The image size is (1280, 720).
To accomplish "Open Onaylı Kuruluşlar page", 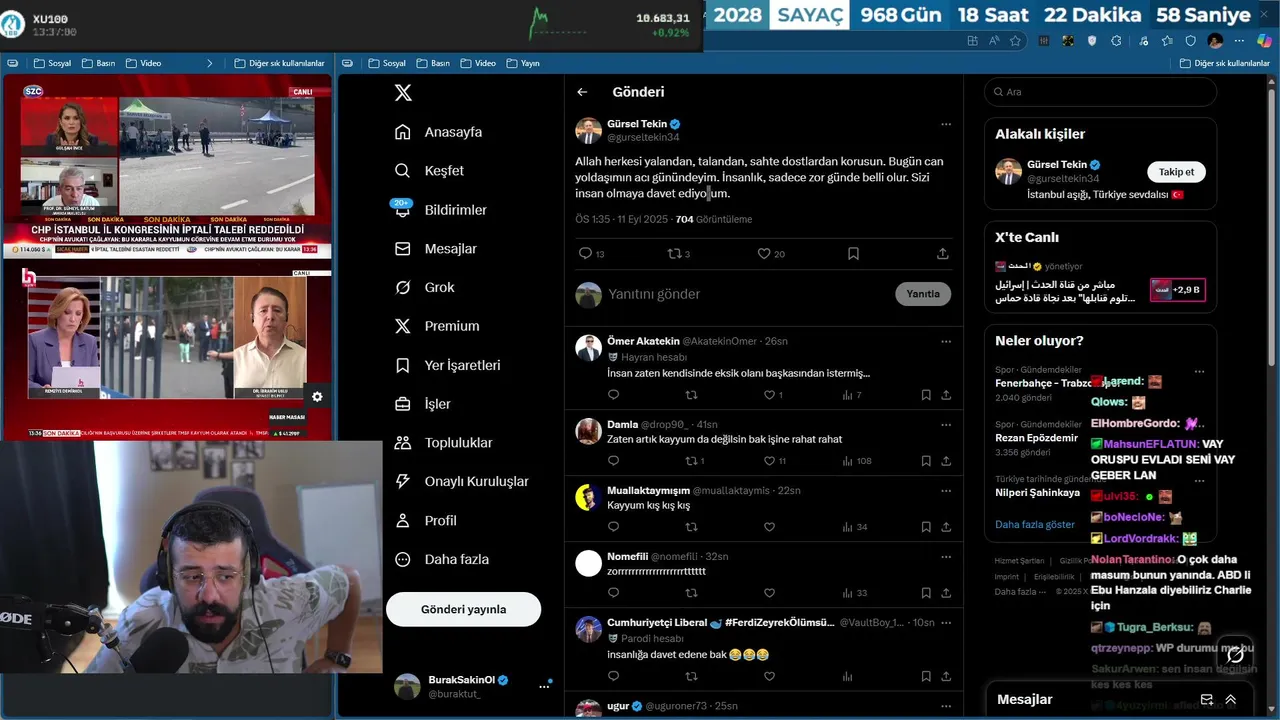I will click(x=462, y=481).
